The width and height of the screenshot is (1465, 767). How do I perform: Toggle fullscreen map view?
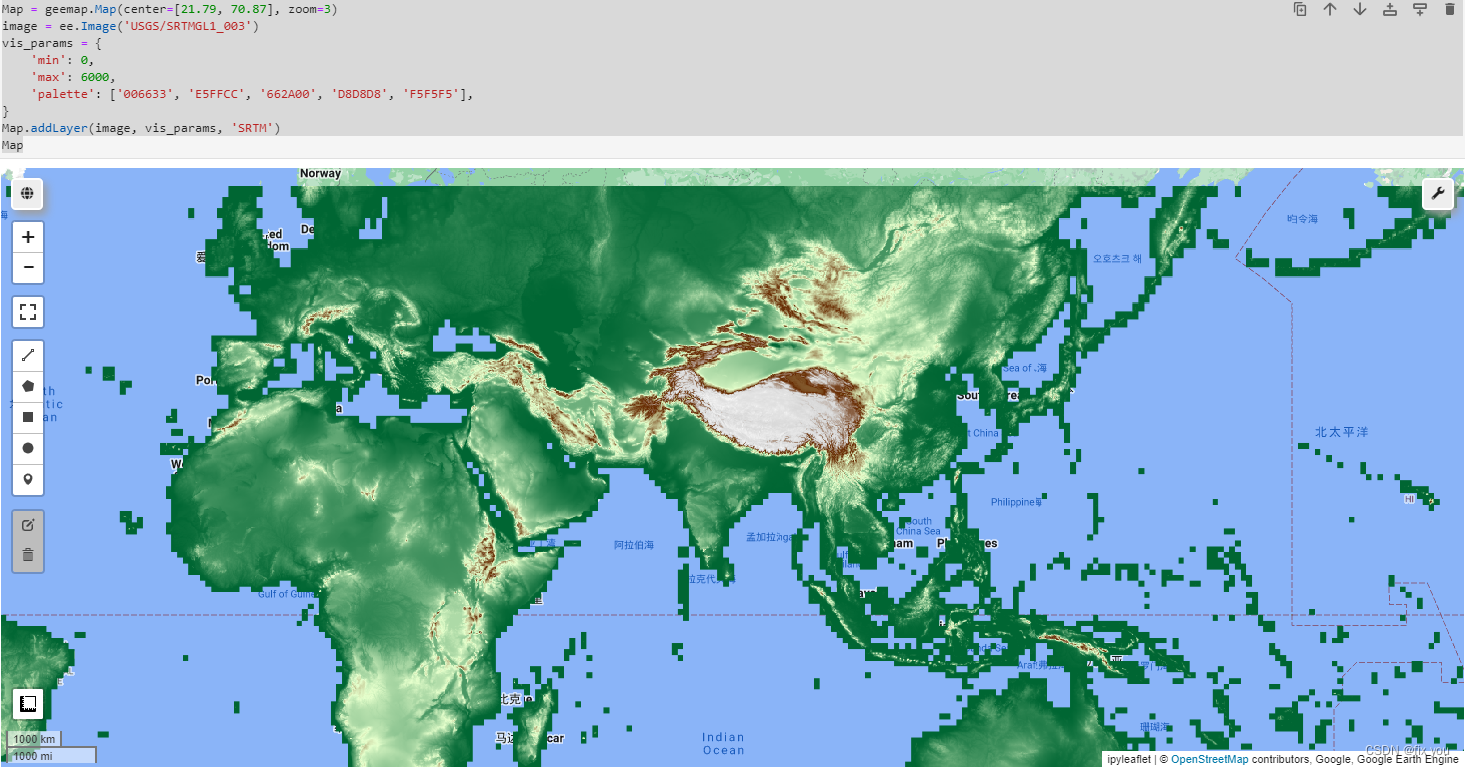point(28,312)
